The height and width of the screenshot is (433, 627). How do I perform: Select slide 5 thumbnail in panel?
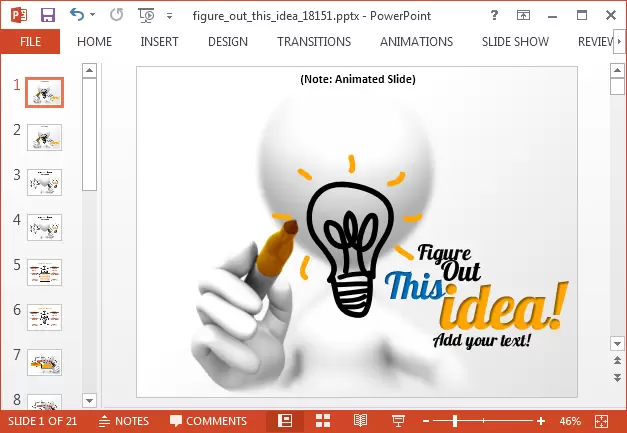[45, 271]
